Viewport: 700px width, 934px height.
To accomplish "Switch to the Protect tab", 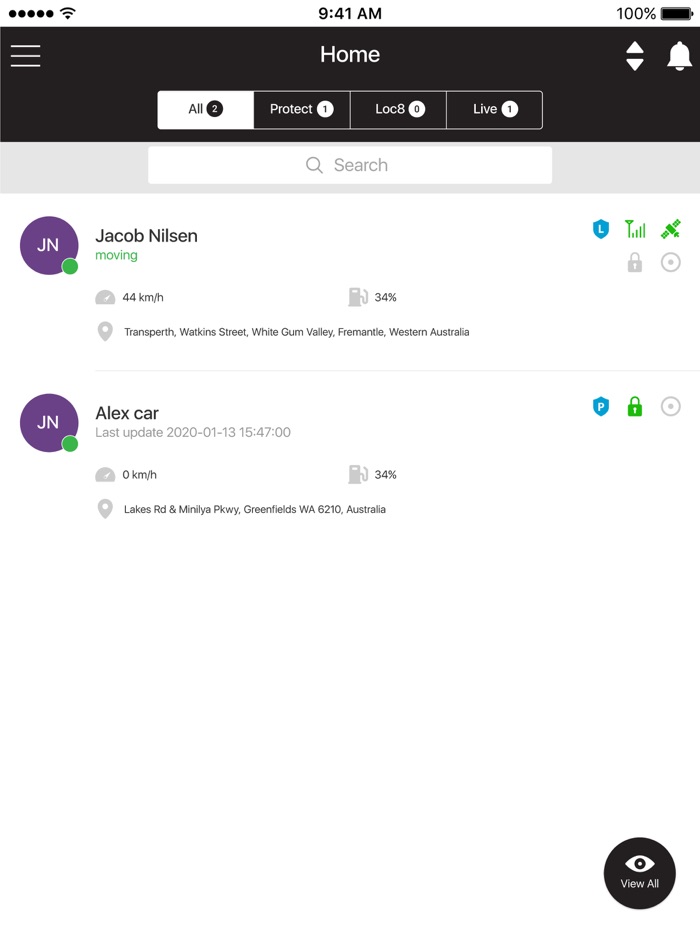I will point(301,110).
